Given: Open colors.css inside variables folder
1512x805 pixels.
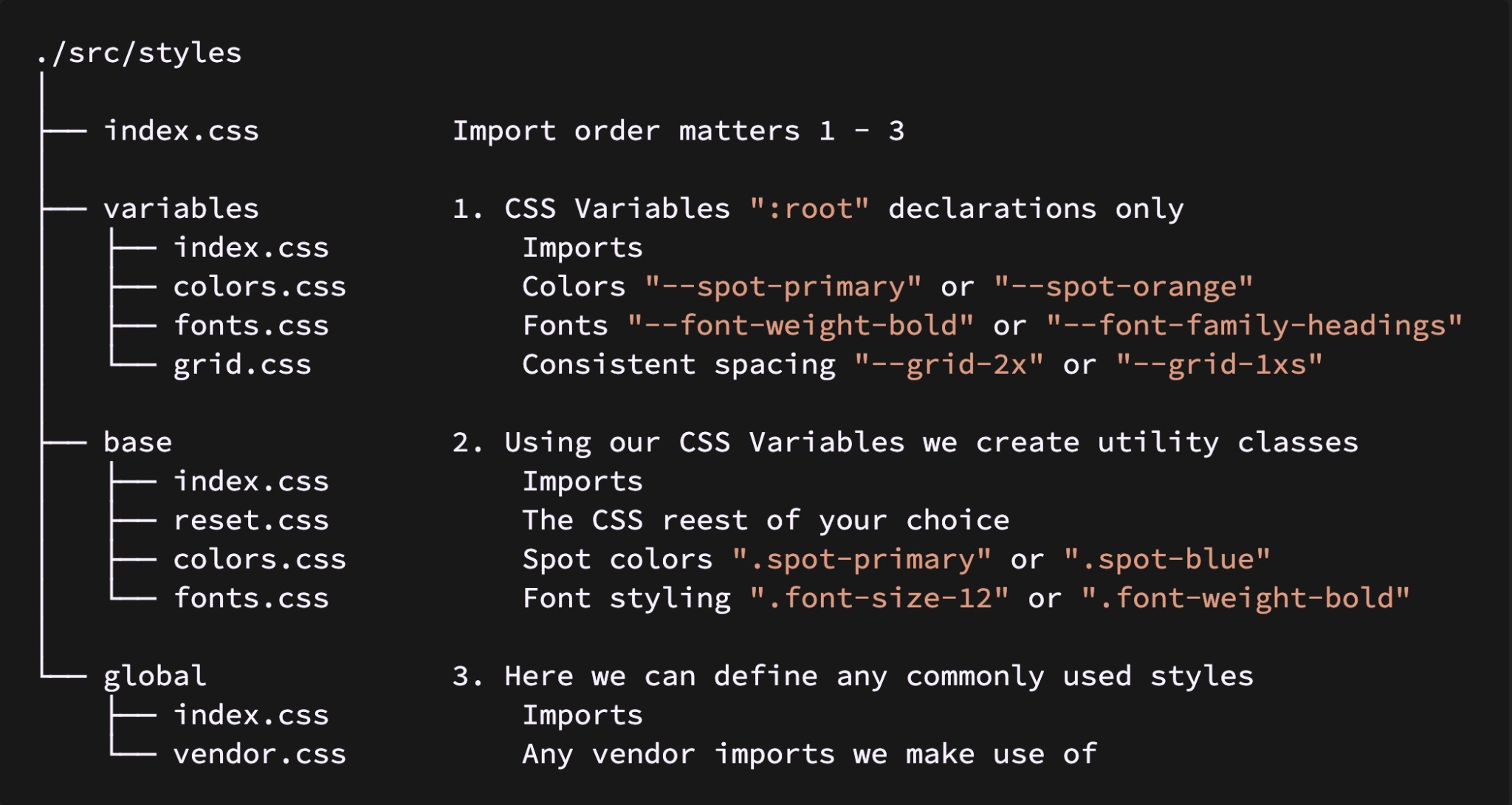Looking at the screenshot, I should coord(260,287).
